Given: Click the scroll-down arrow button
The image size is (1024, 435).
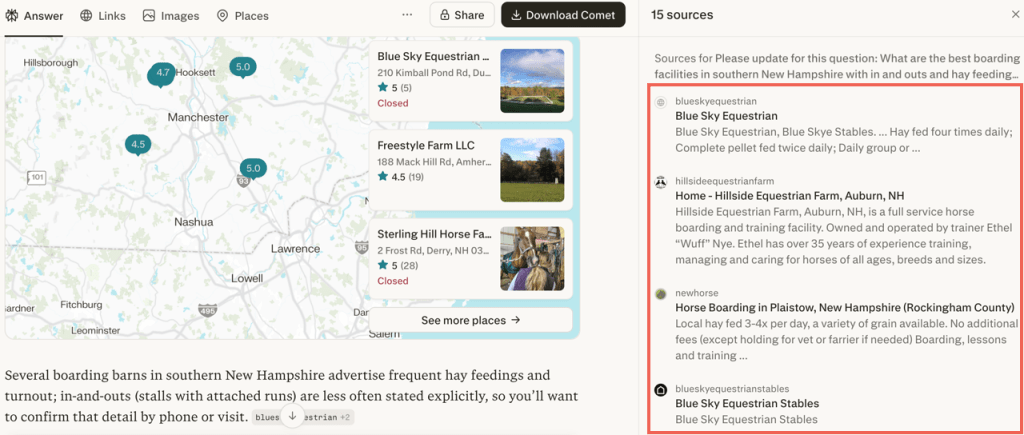Looking at the screenshot, I should tap(292, 415).
